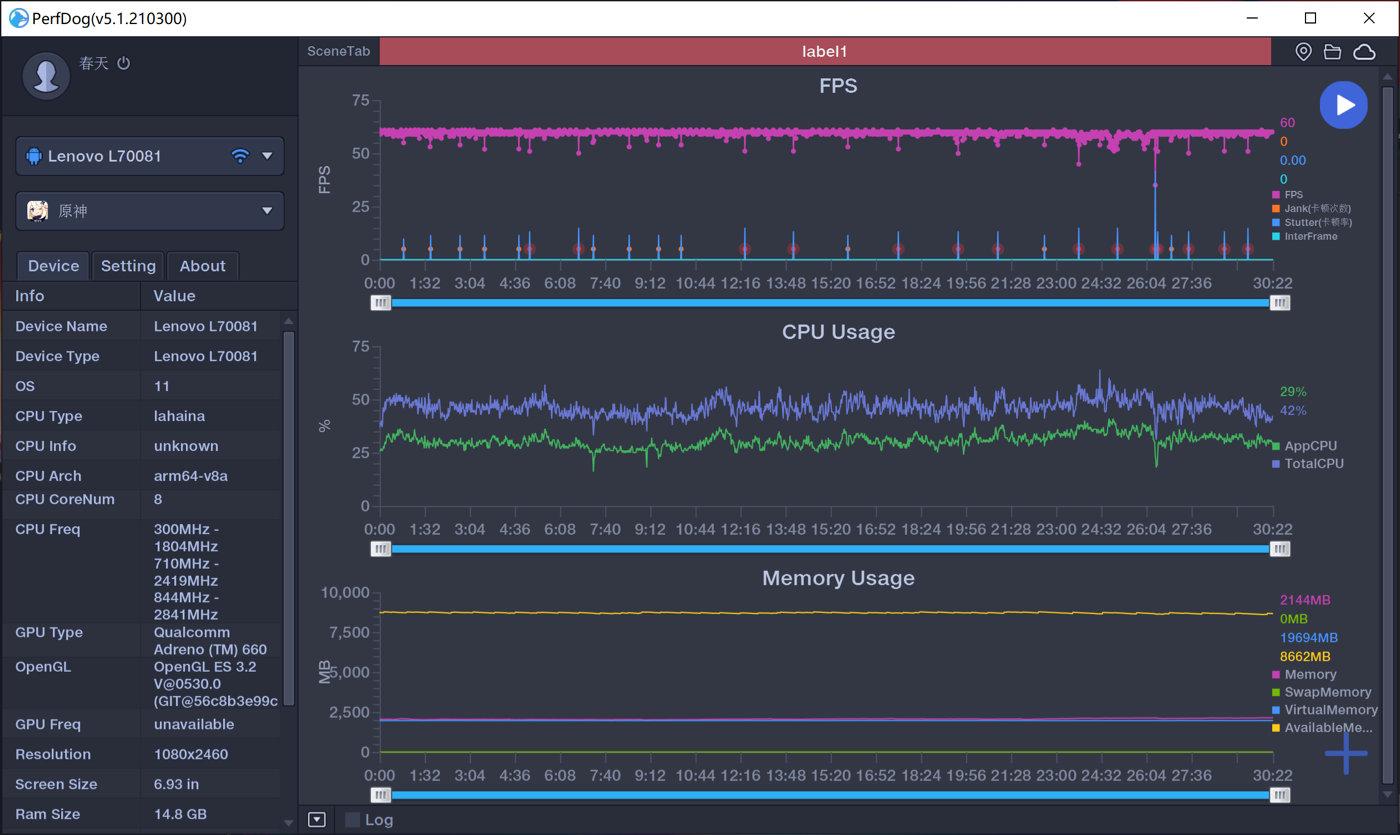Screen dimensions: 1400x835
Task: Click the power icon next to username
Action: point(124,63)
